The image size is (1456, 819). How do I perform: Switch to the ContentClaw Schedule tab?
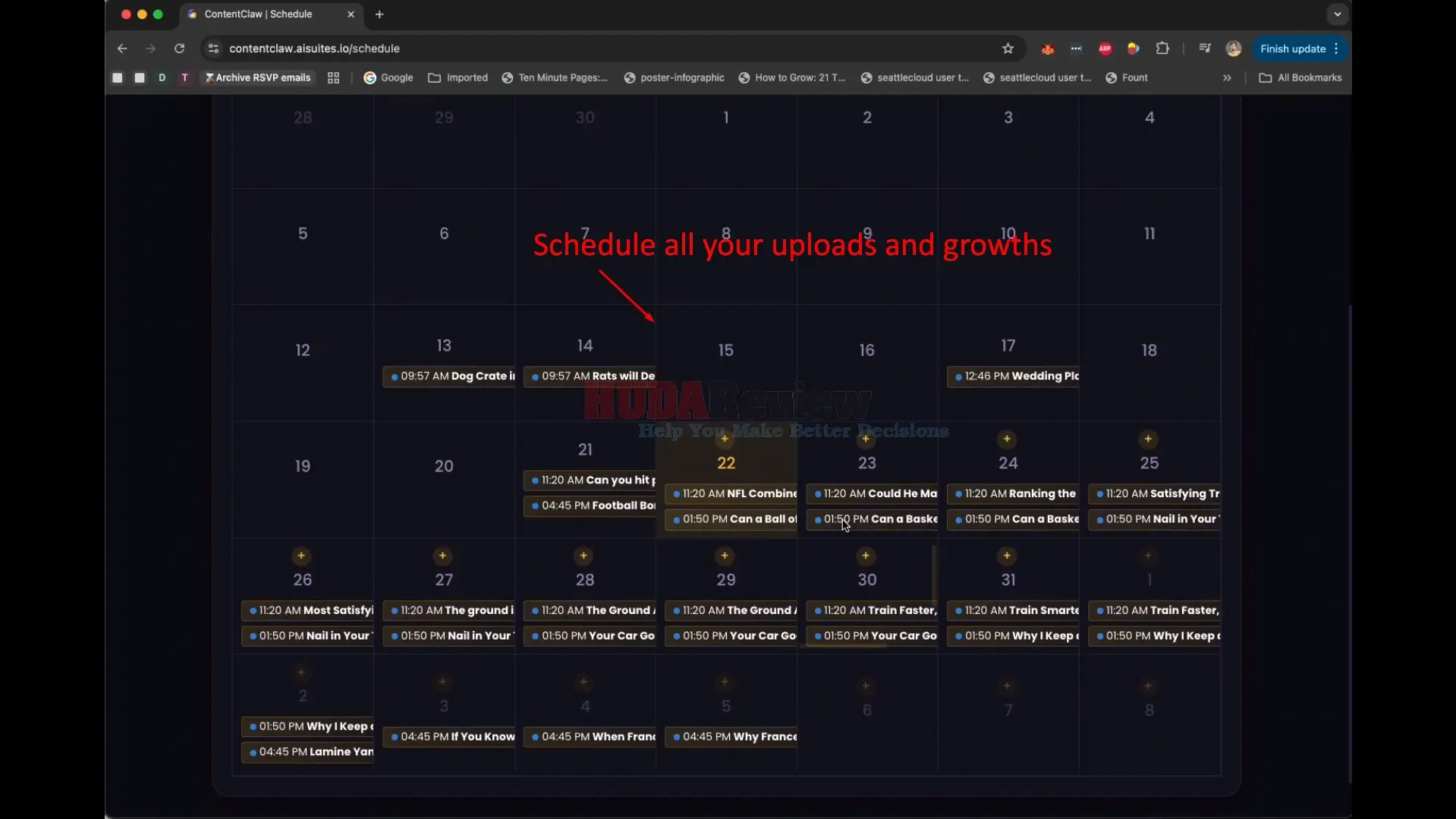(270, 14)
